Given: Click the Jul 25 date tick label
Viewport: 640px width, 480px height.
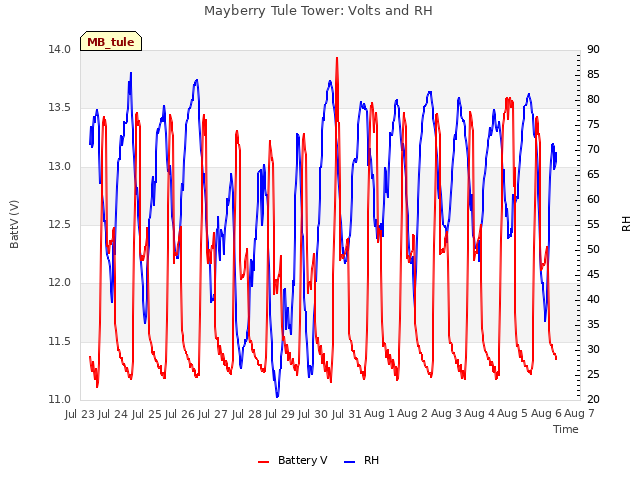Looking at the screenshot, I should pyautogui.click(x=147, y=414).
